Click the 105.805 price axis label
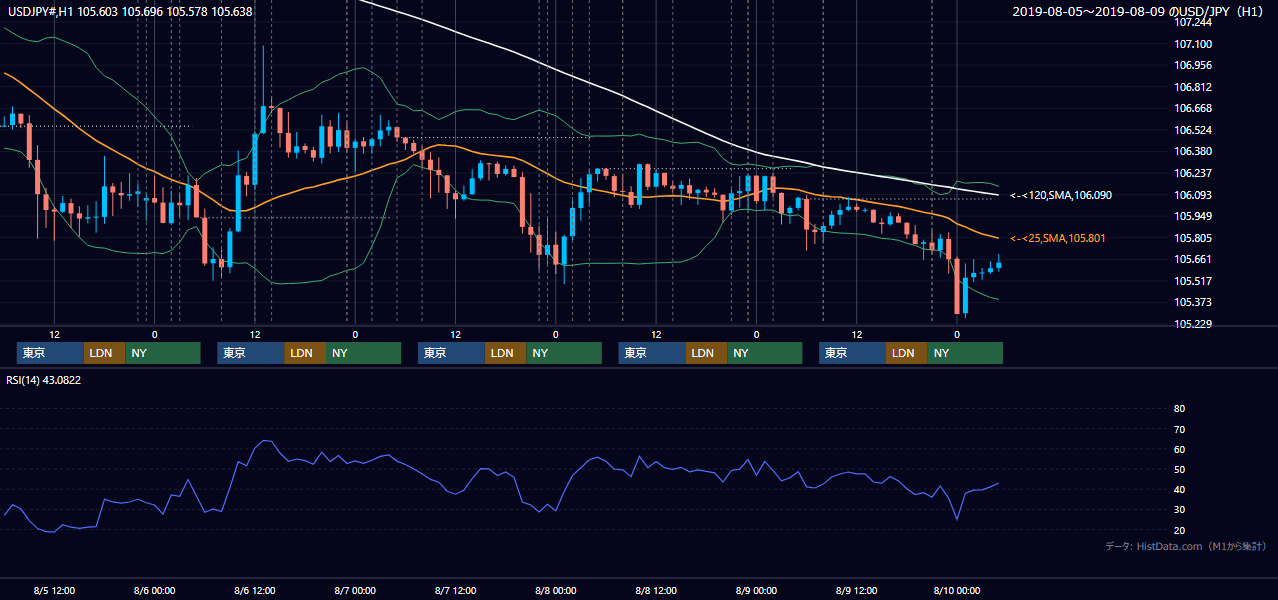The width and height of the screenshot is (1278, 600). point(1193,238)
